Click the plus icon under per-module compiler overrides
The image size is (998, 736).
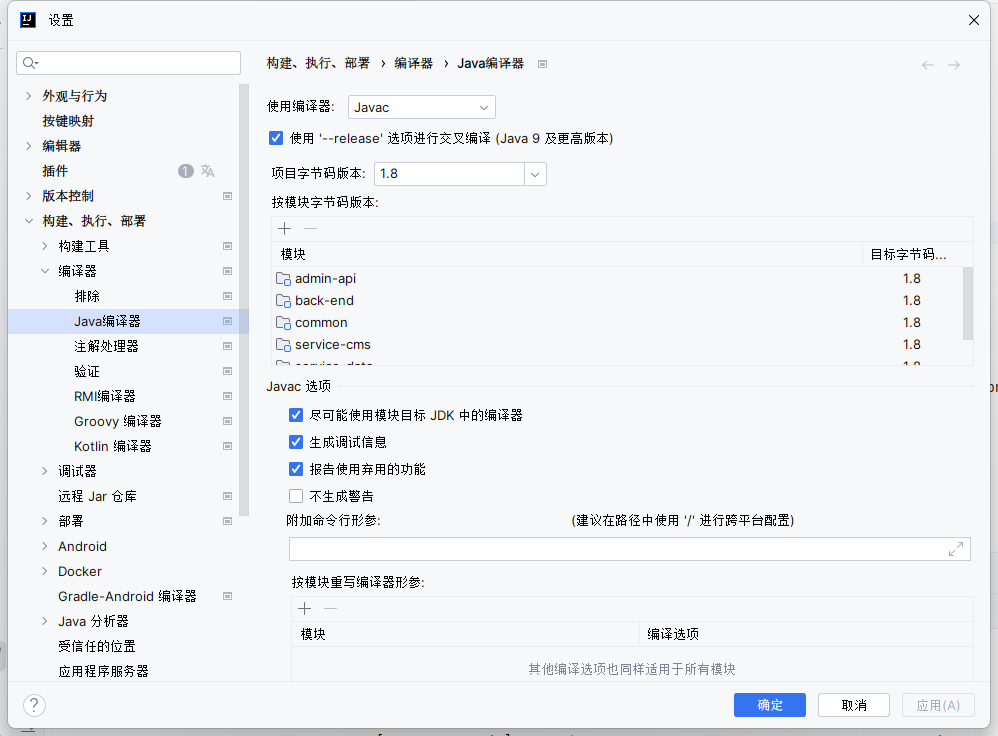[x=305, y=609]
